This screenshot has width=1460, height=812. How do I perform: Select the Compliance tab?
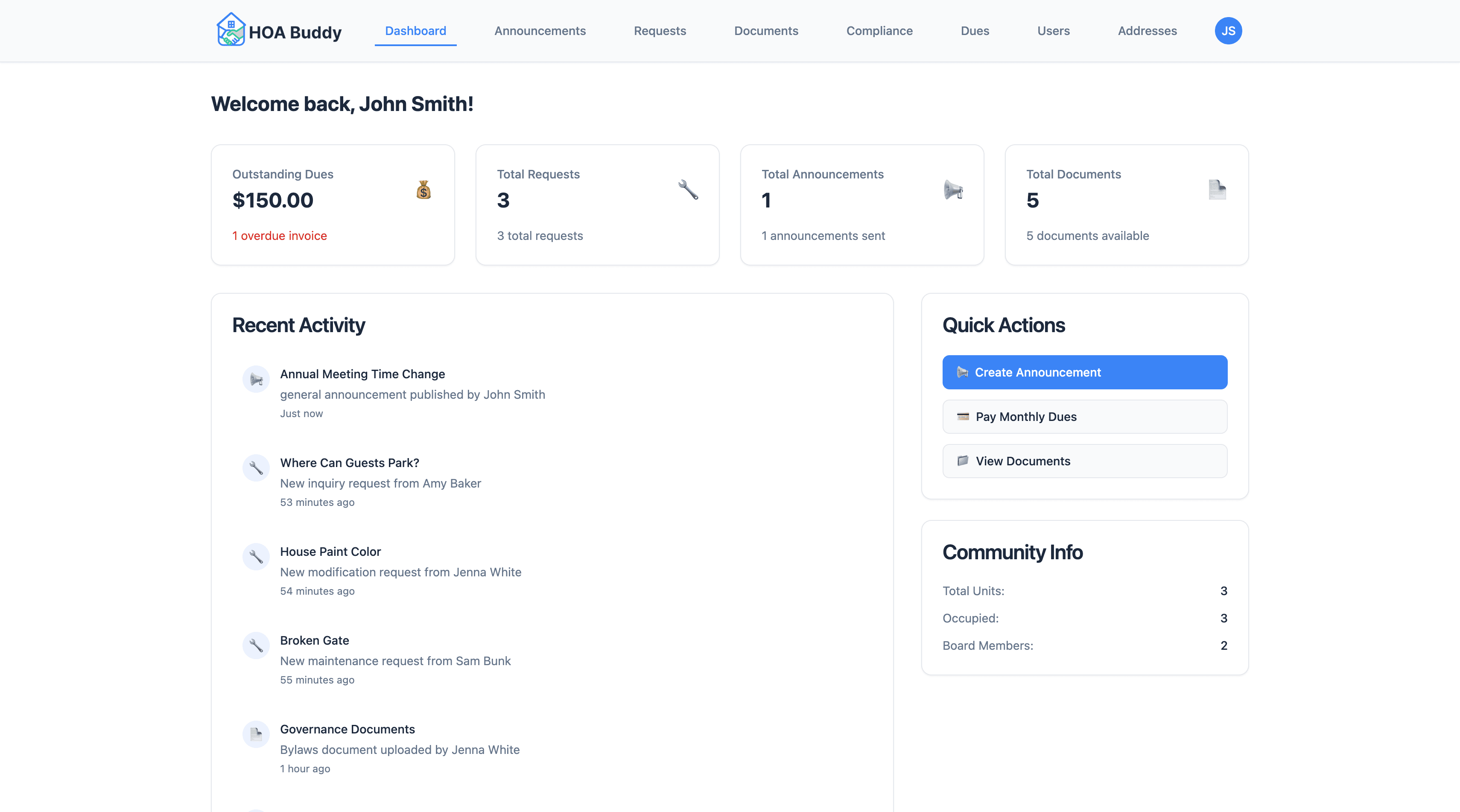[879, 31]
